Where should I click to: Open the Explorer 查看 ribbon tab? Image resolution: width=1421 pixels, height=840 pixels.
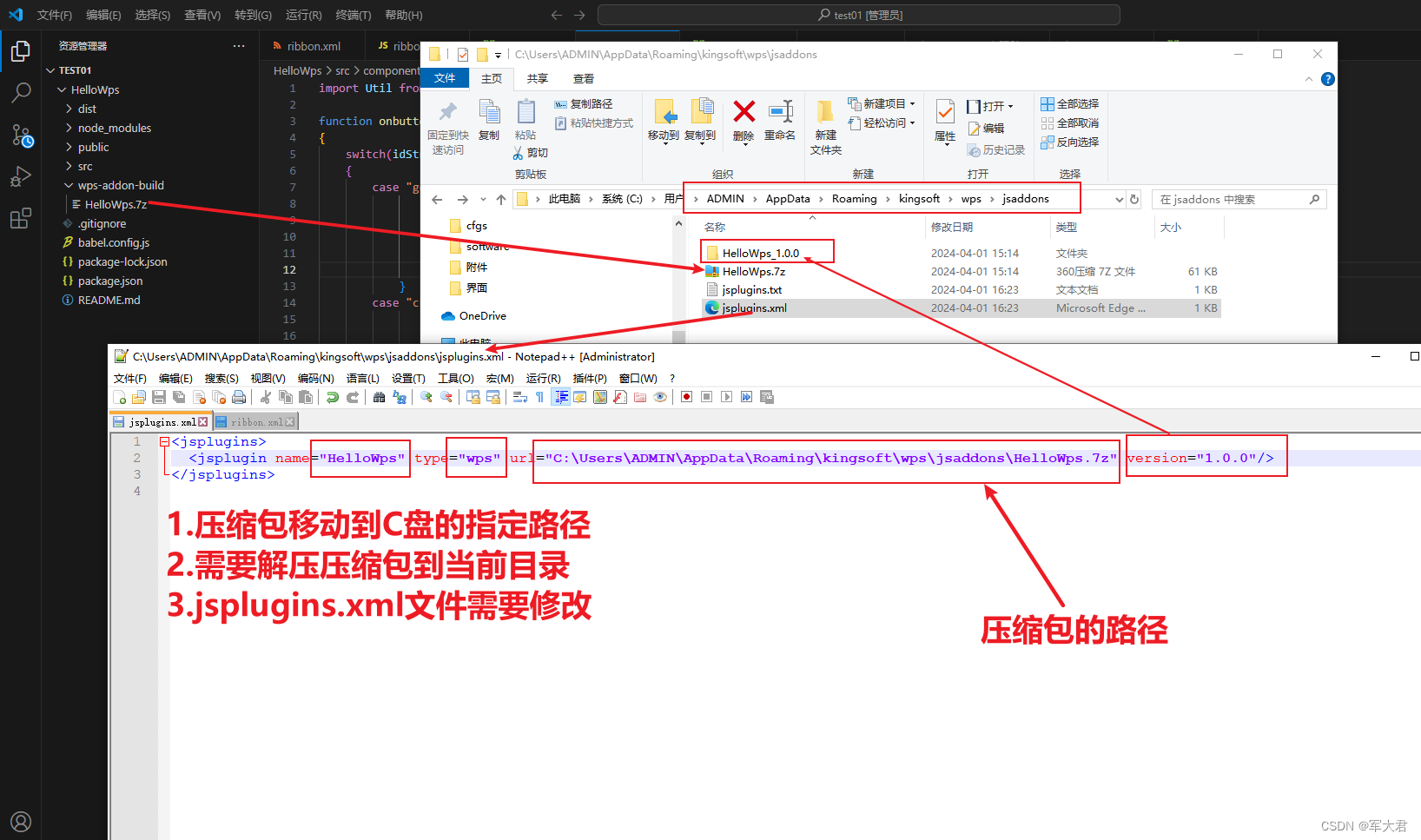584,78
